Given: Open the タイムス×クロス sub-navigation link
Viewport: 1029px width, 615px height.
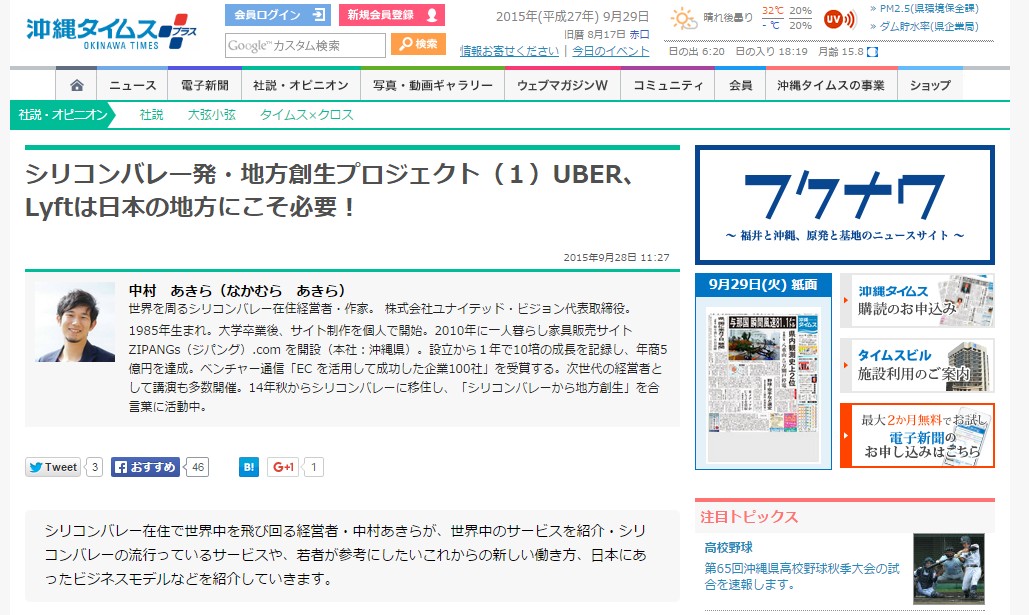Looking at the screenshot, I should 307,115.
